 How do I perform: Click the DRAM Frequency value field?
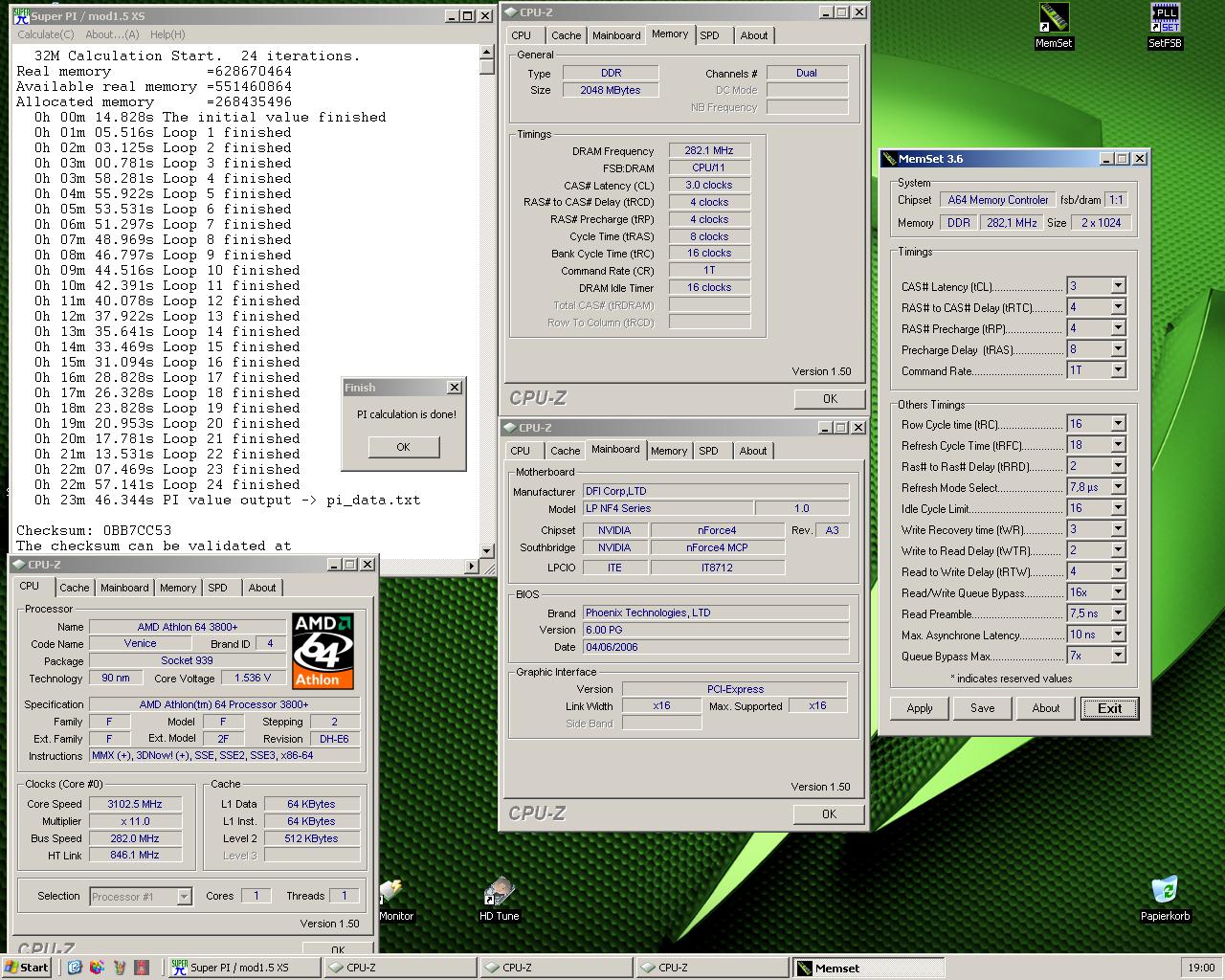point(709,151)
